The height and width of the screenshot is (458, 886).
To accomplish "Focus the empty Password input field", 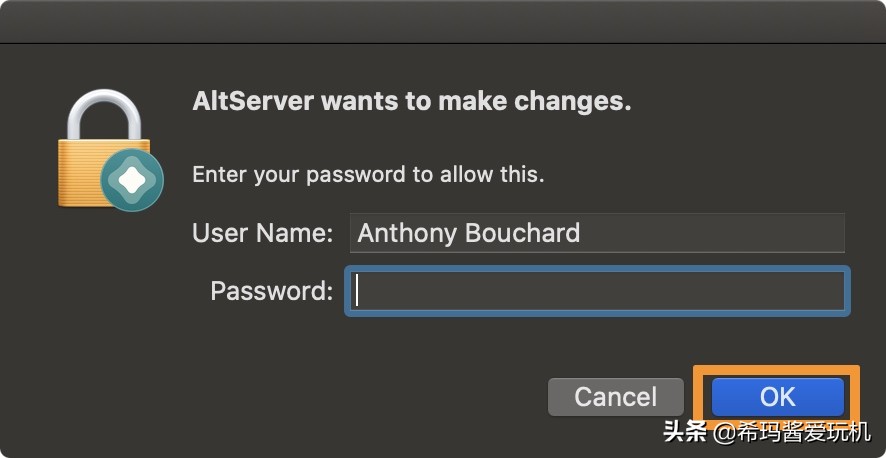I will [x=600, y=291].
